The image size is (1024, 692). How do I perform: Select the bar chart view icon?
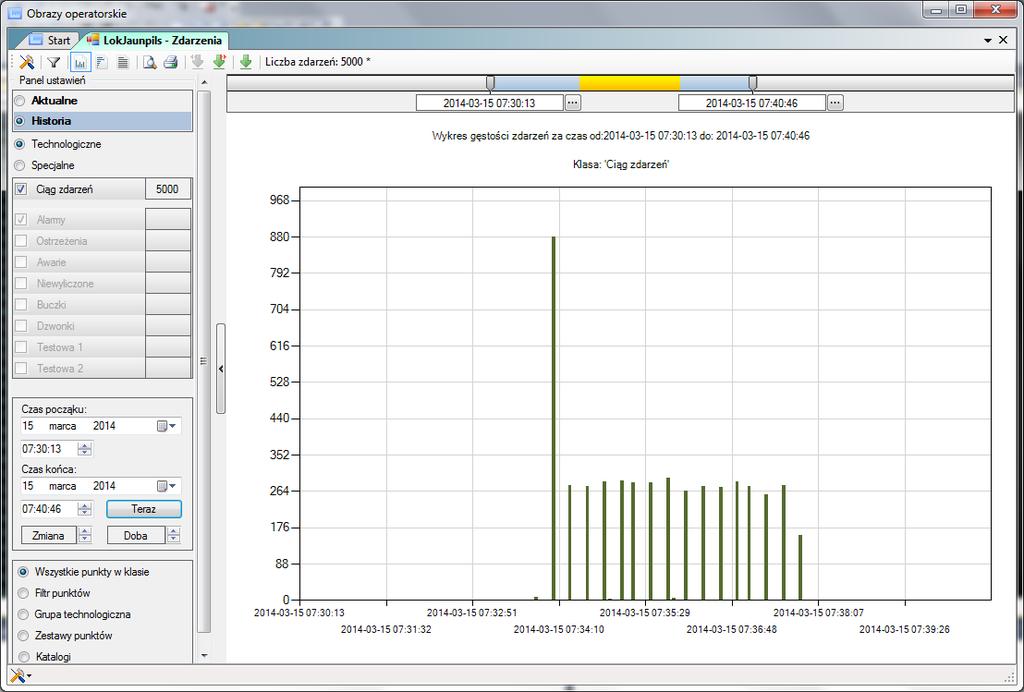tap(80, 62)
